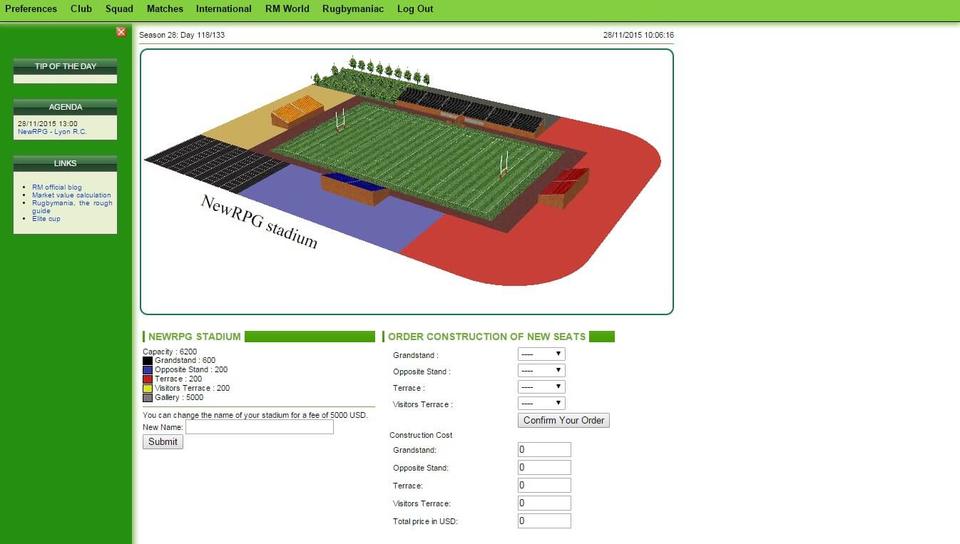Click the yellow Visitors Terrace legend swatch
This screenshot has height=544, width=960.
click(148, 388)
